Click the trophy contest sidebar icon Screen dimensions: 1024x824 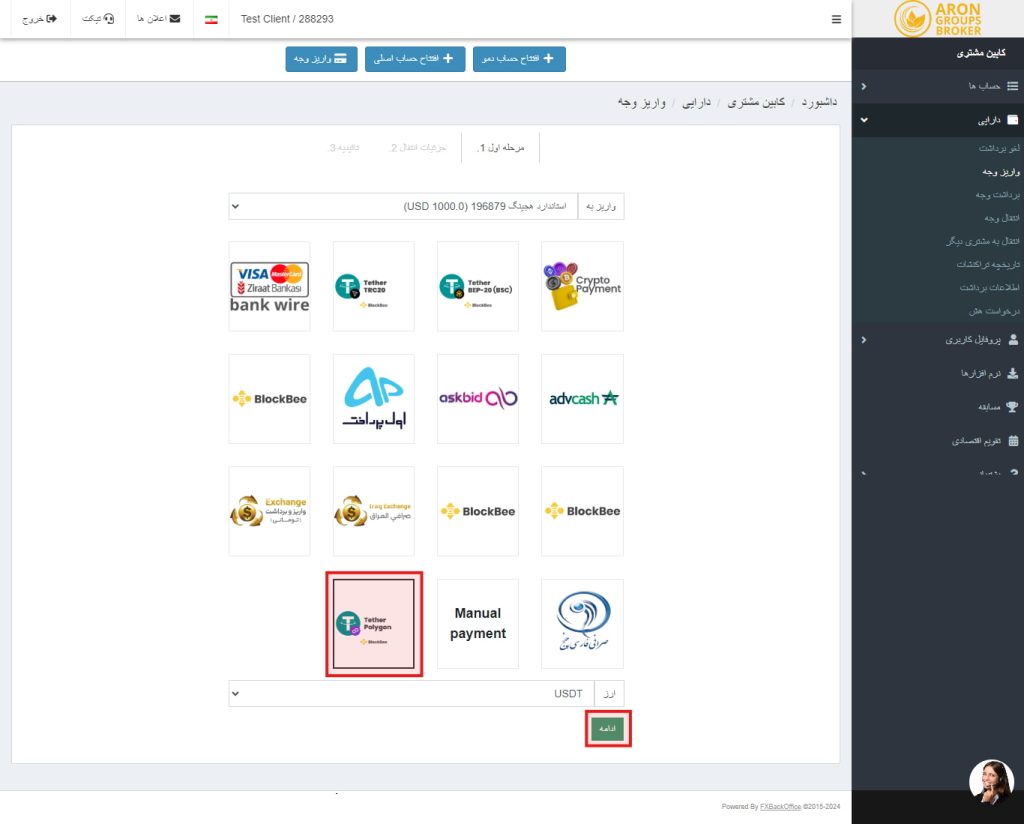pos(1012,407)
